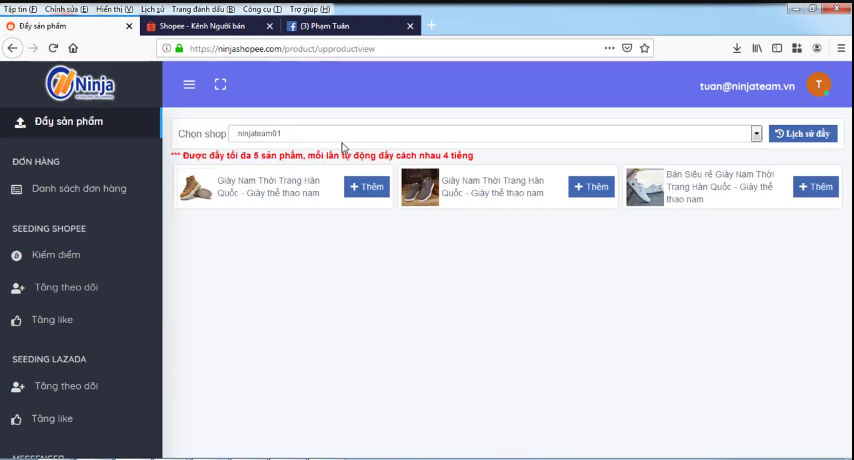
Task: Click the tuan@ninjateam.vn account email
Action: (747, 86)
